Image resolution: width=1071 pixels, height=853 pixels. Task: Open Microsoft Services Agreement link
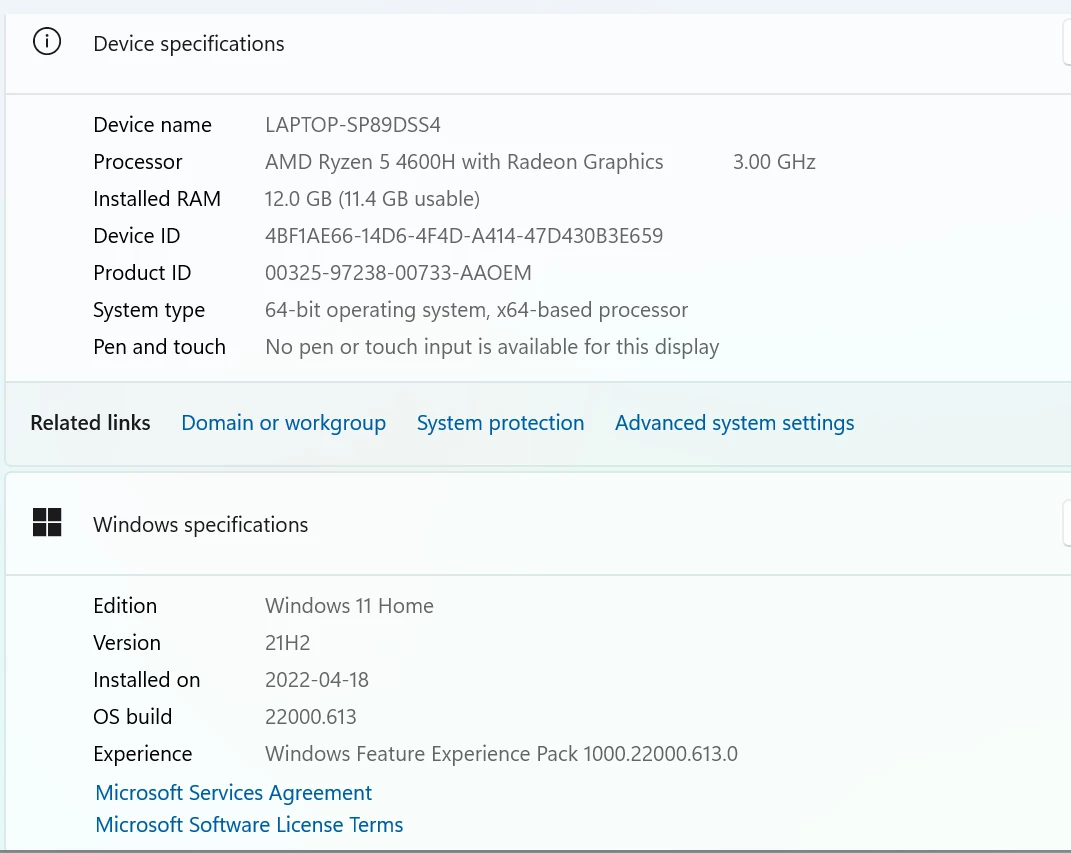click(234, 792)
